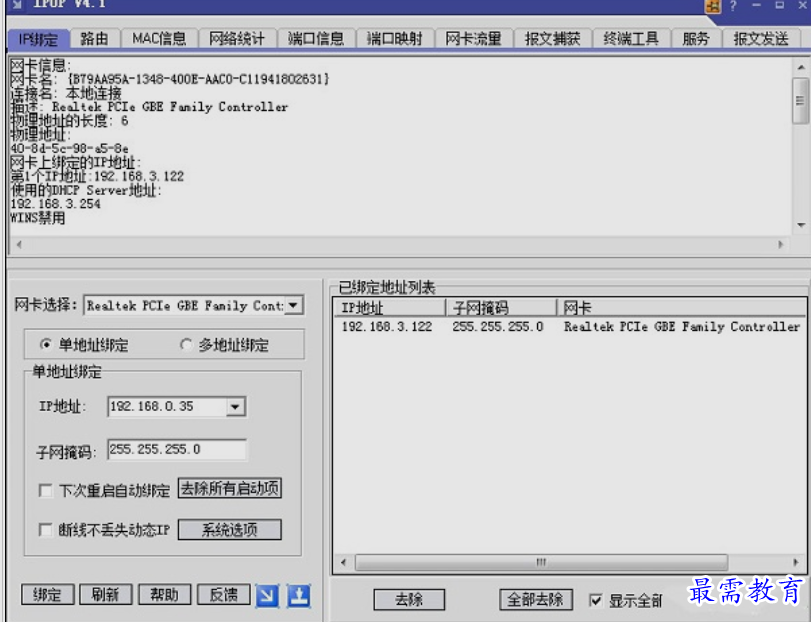Click the 192.168.3.254 DHCP server text
The width and height of the screenshot is (811, 622).
pos(55,204)
